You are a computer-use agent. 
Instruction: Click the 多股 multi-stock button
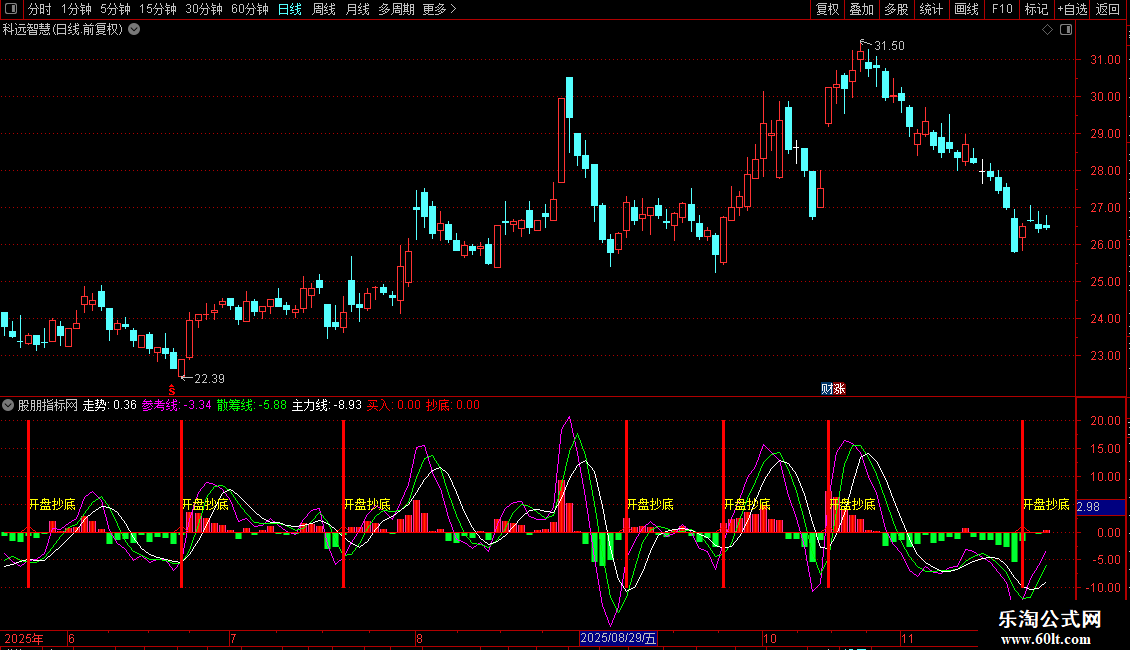[896, 9]
